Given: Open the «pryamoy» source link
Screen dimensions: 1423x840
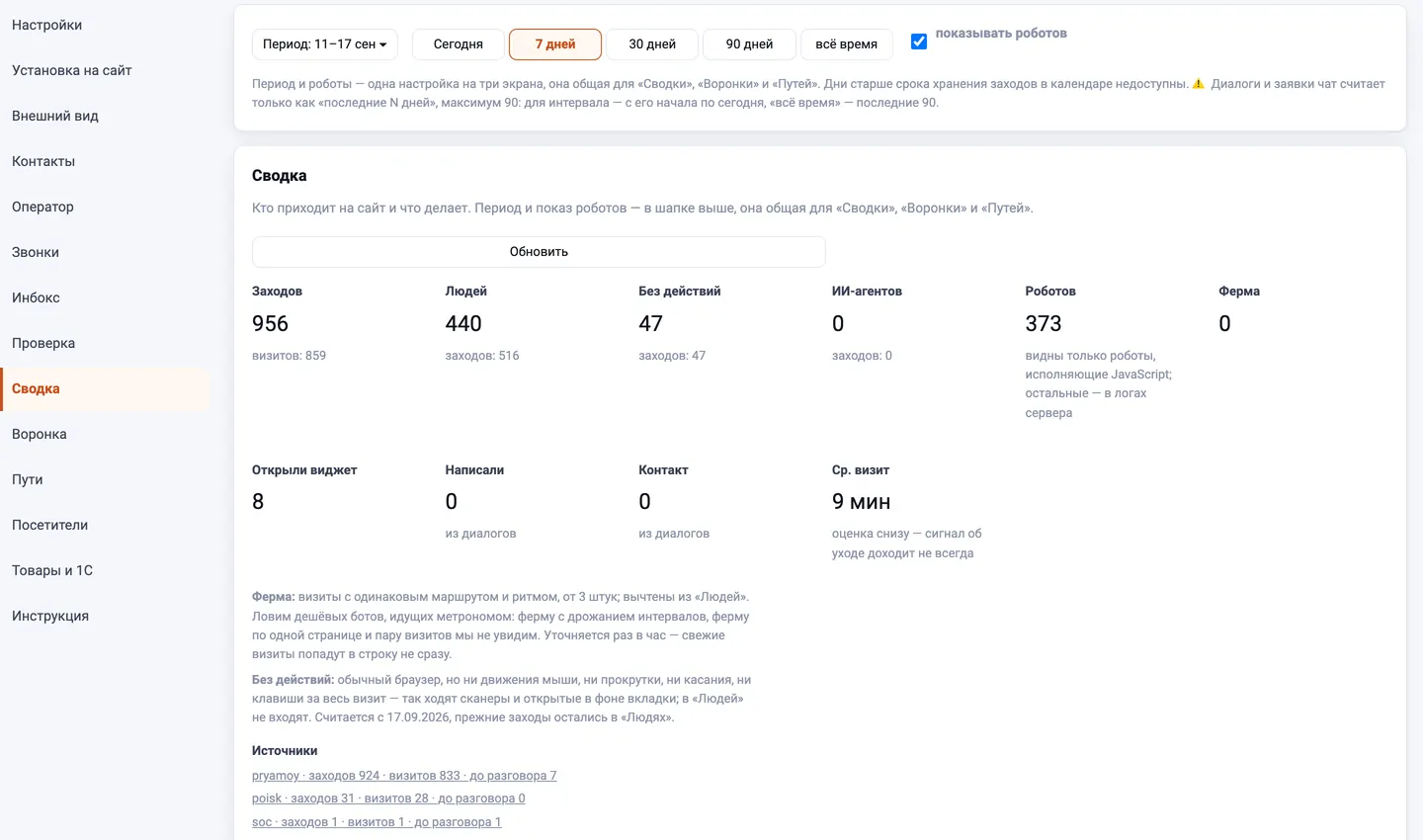Looking at the screenshot, I should [404, 776].
